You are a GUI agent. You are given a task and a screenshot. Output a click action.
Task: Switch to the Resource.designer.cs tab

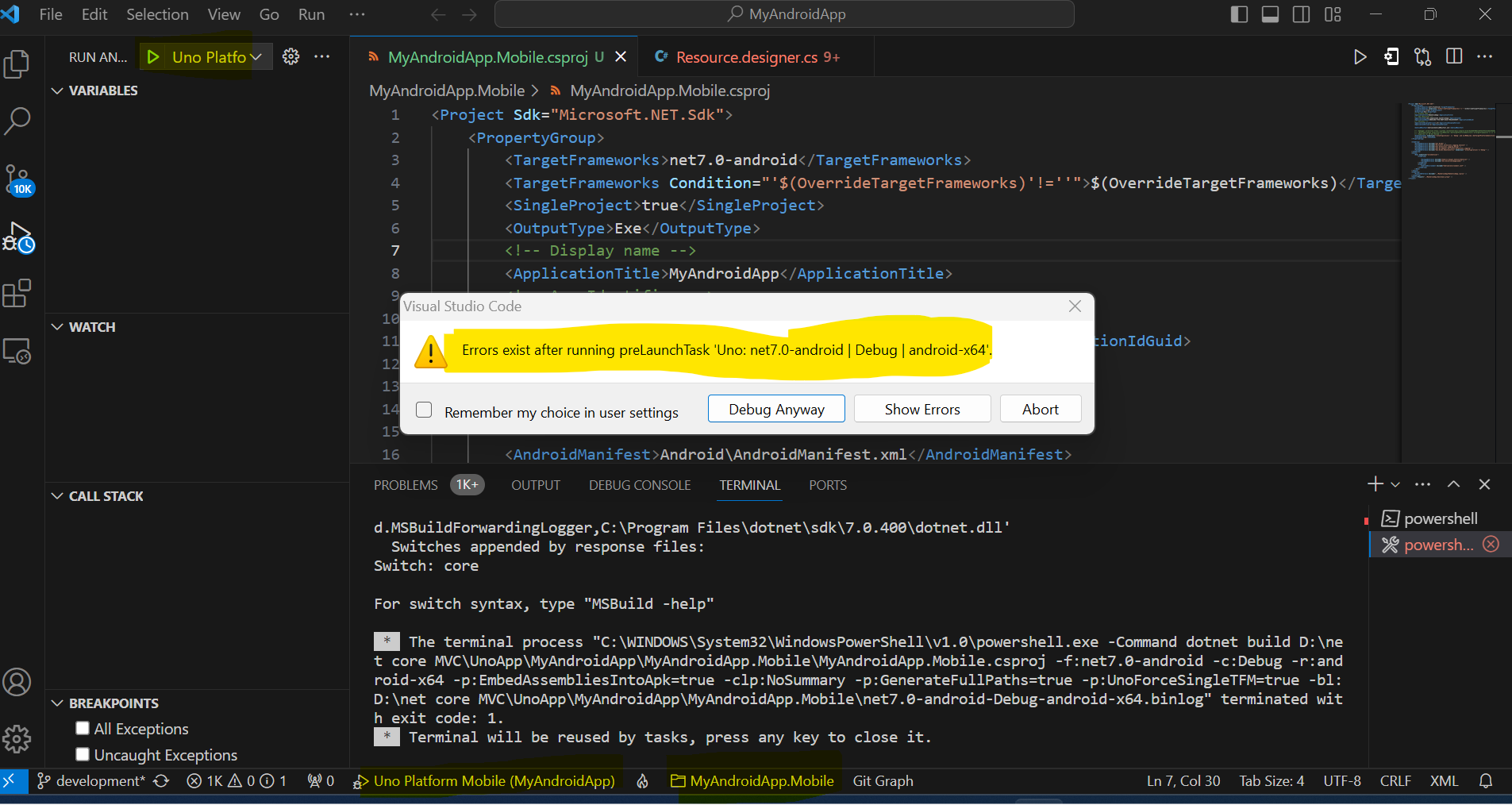[x=746, y=56]
